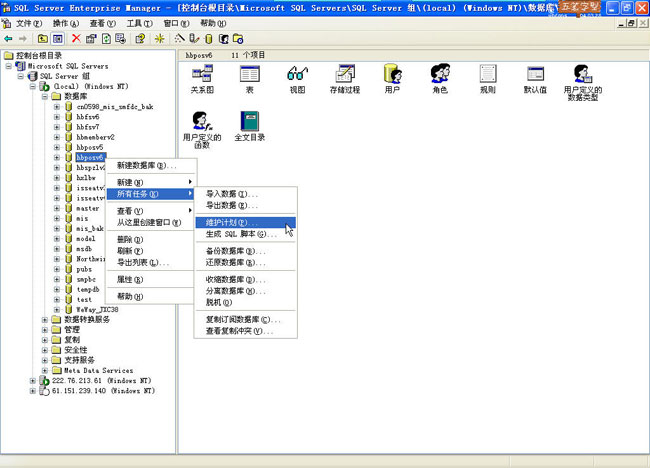Choose 属性(R) in context menu
The image size is (650, 468).
click(150, 280)
